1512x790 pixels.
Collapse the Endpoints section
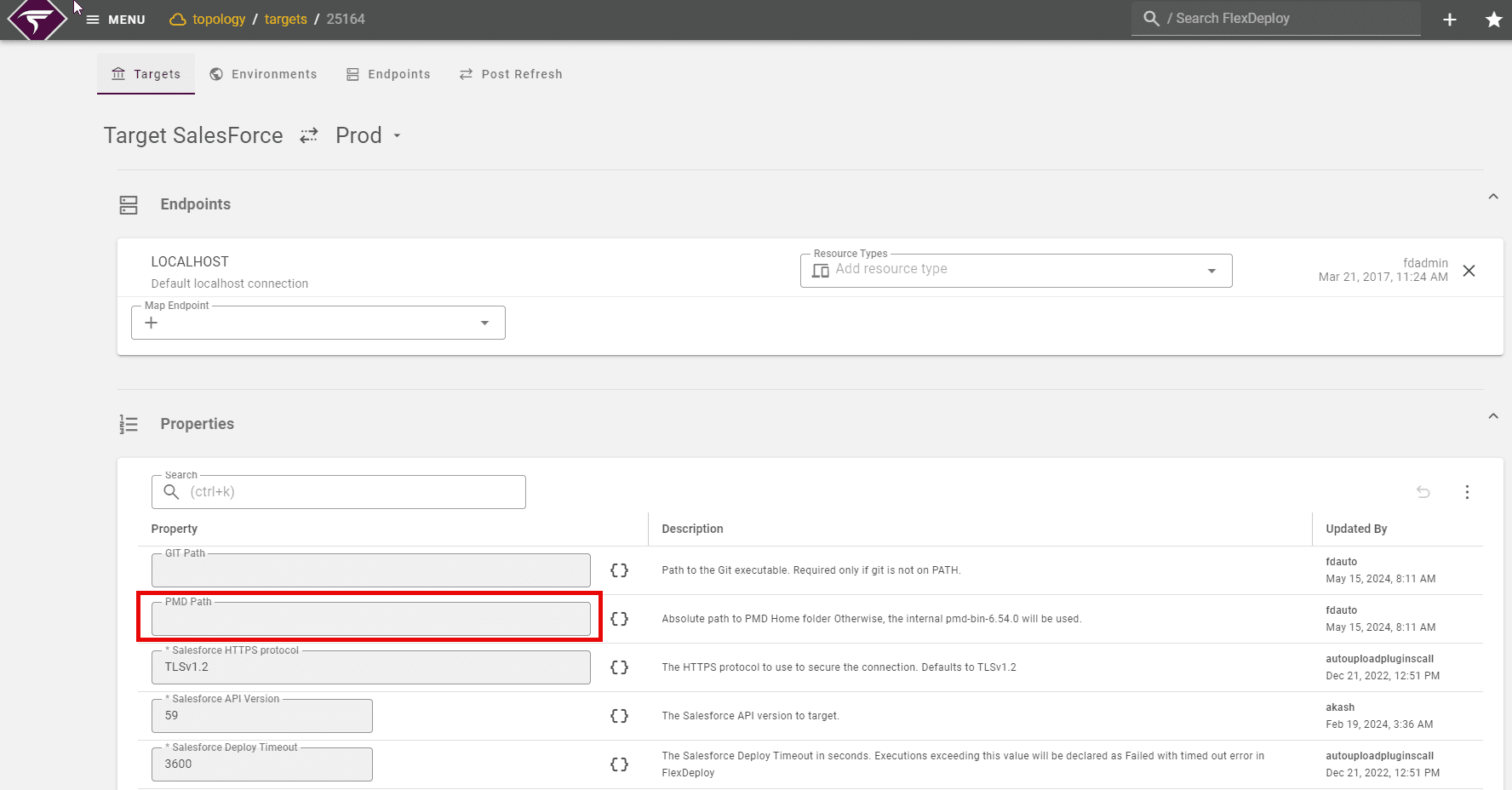click(x=1493, y=197)
